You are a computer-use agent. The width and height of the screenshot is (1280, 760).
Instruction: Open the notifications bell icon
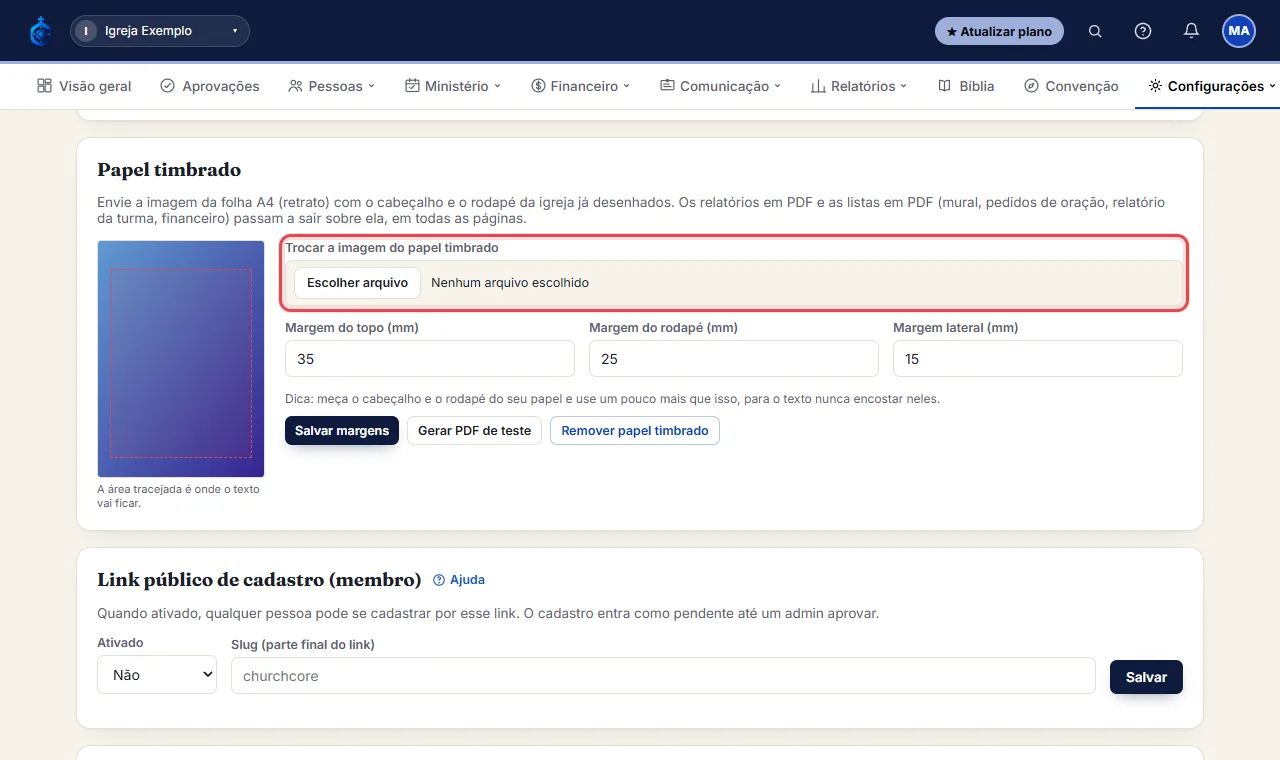(1191, 31)
